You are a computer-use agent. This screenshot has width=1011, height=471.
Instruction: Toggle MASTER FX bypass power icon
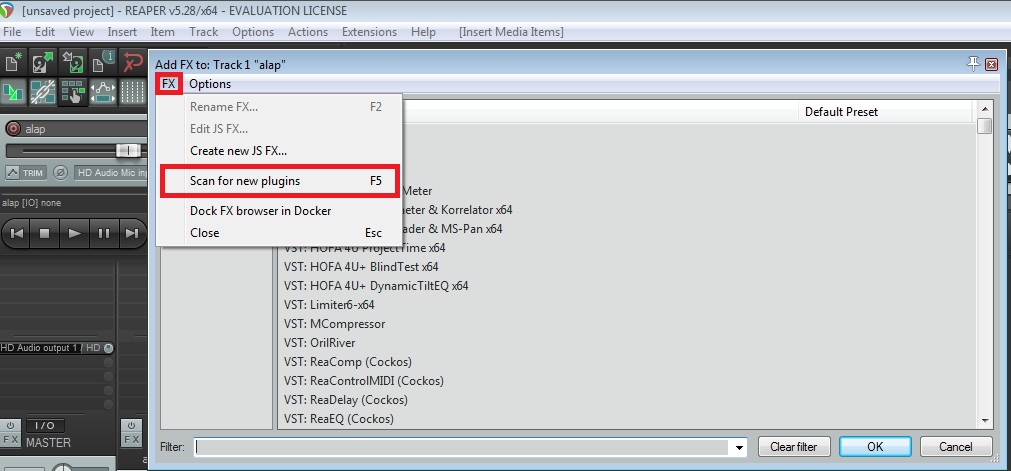pyautogui.click(x=10, y=426)
